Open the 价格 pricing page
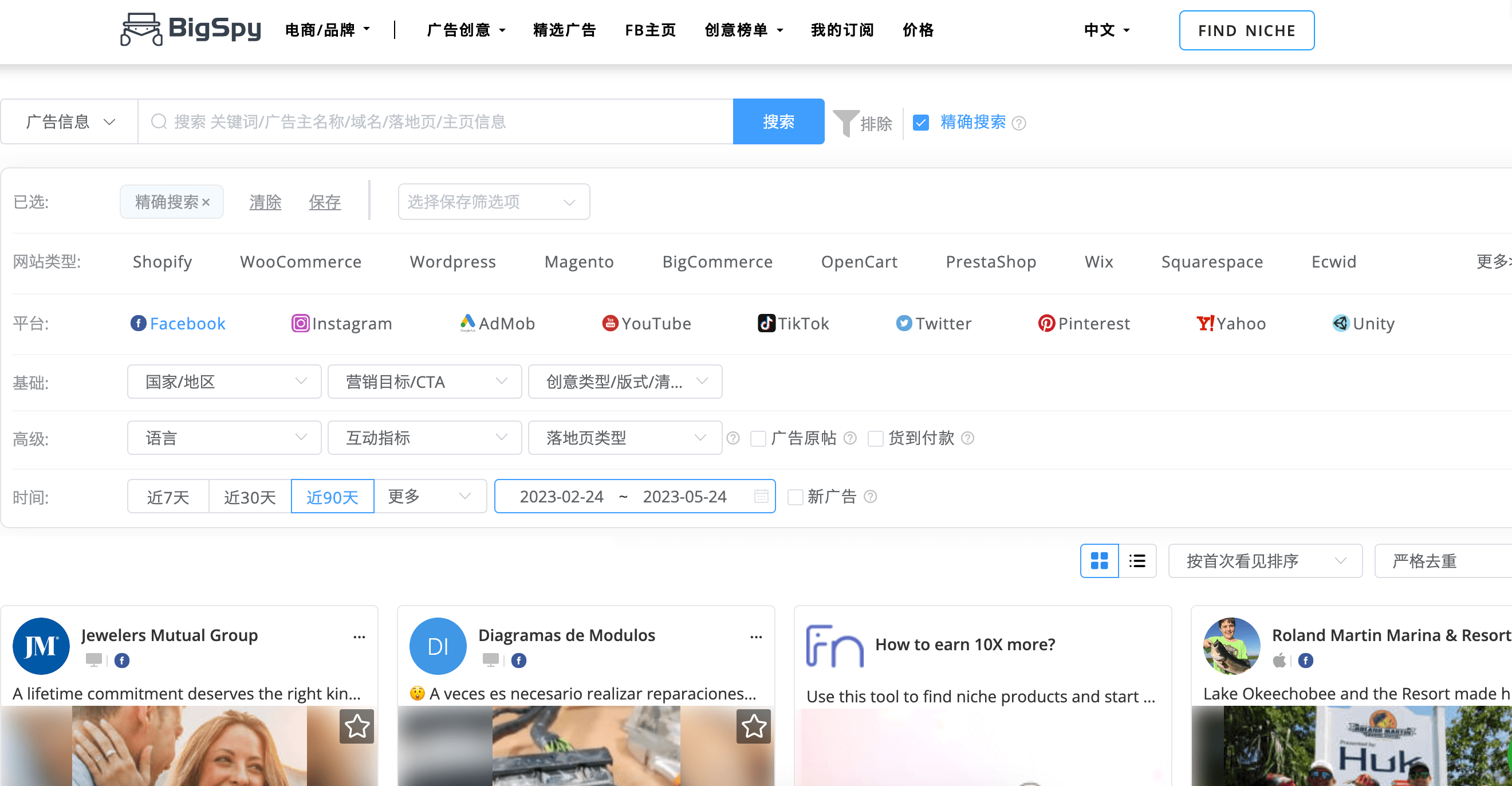 pos(918,30)
